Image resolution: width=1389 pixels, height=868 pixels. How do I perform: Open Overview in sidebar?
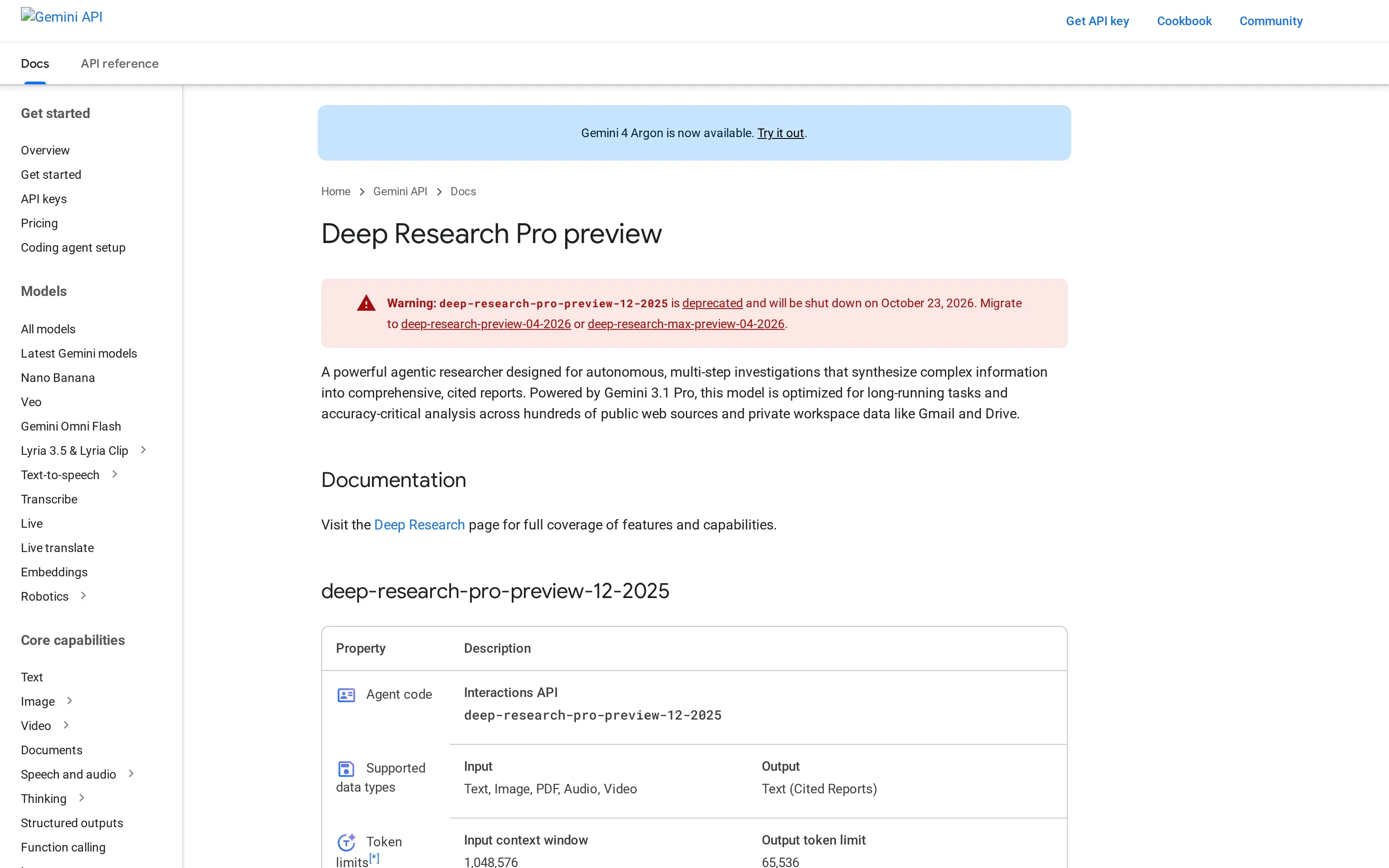click(x=45, y=151)
